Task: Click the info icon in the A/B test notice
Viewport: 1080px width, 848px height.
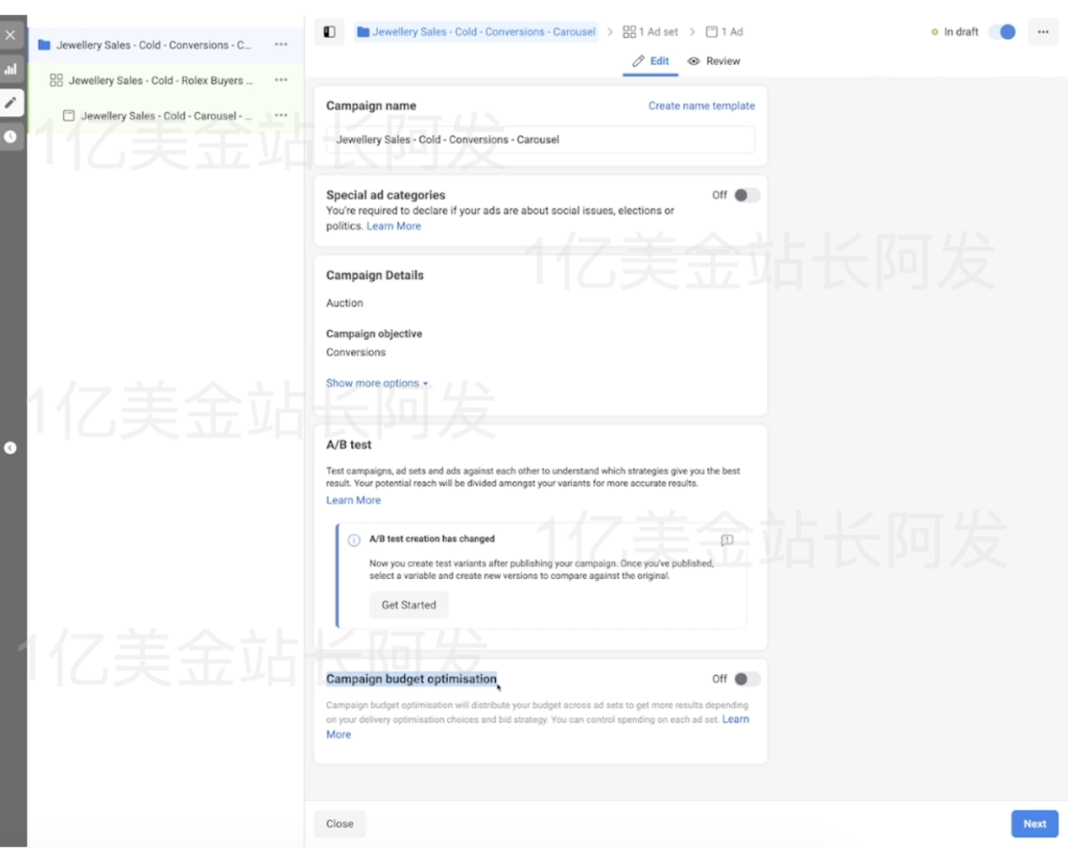Action: coord(353,539)
